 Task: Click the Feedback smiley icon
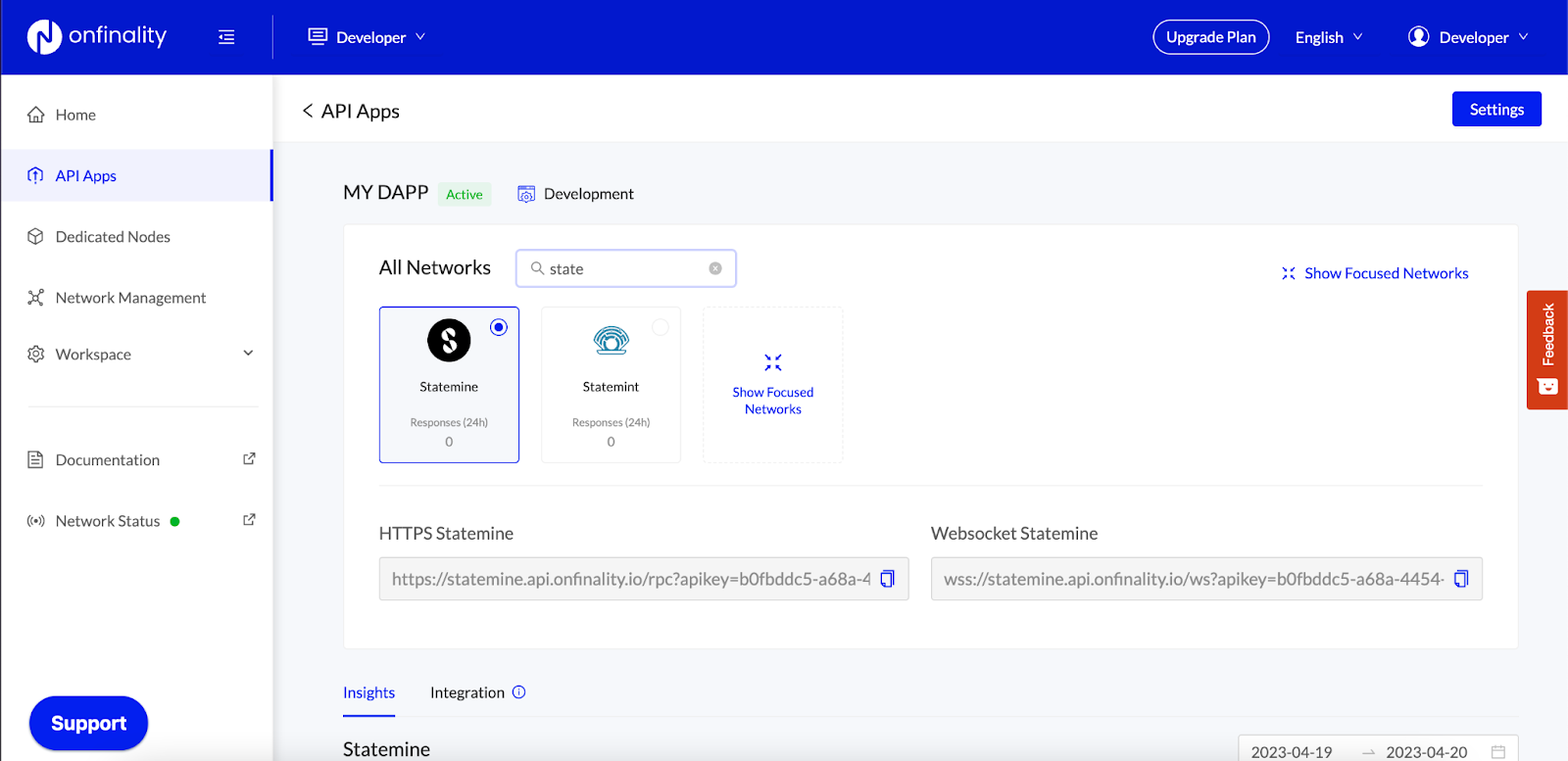point(1547,386)
